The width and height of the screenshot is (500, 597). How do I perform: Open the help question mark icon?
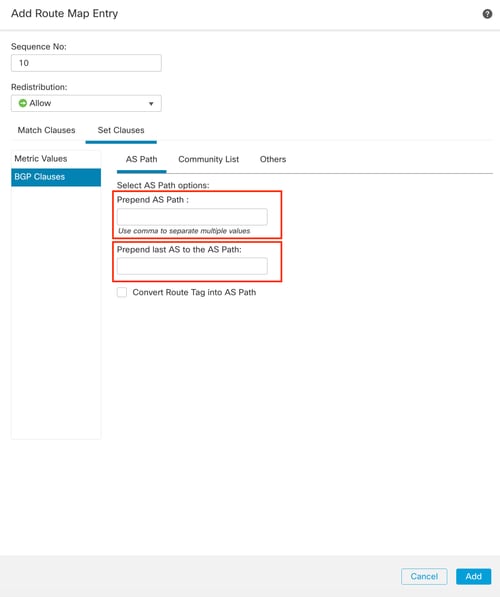point(487,14)
